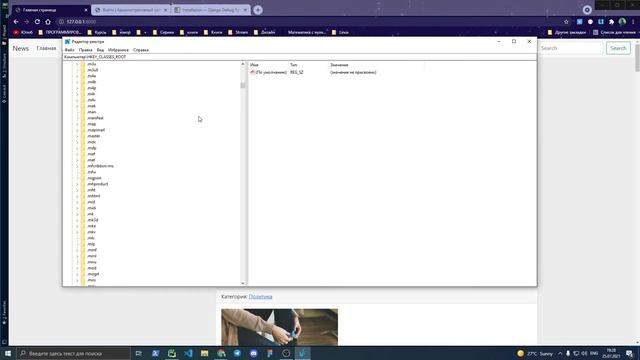640x360 pixels.
Task: Go back in the browser
Action: point(16,22)
